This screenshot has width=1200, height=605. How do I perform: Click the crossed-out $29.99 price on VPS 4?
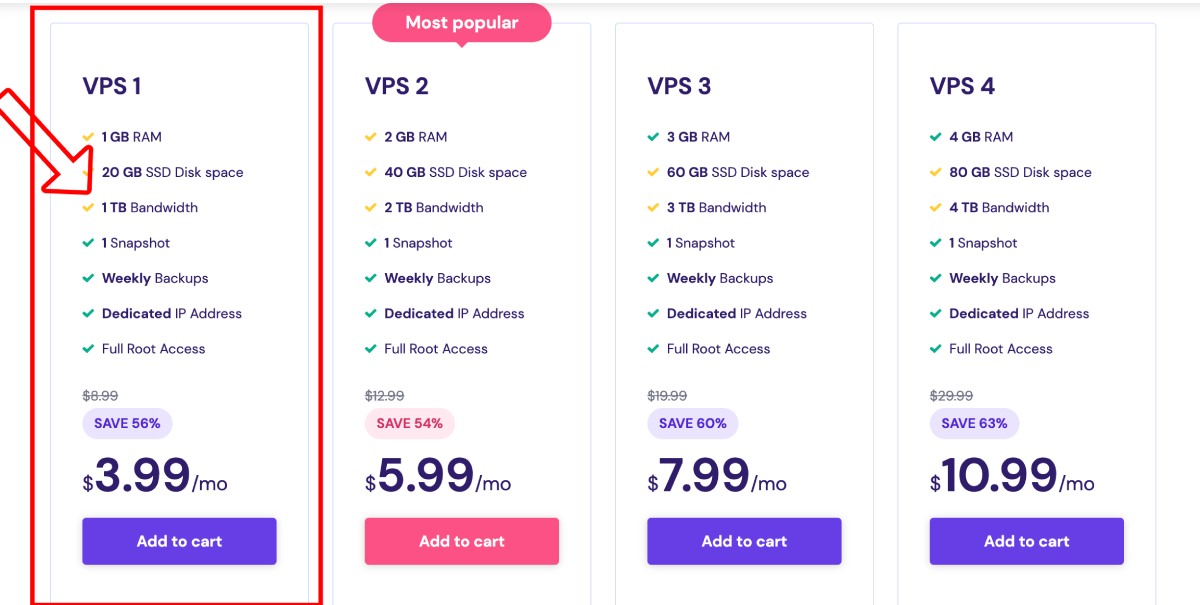coord(949,395)
